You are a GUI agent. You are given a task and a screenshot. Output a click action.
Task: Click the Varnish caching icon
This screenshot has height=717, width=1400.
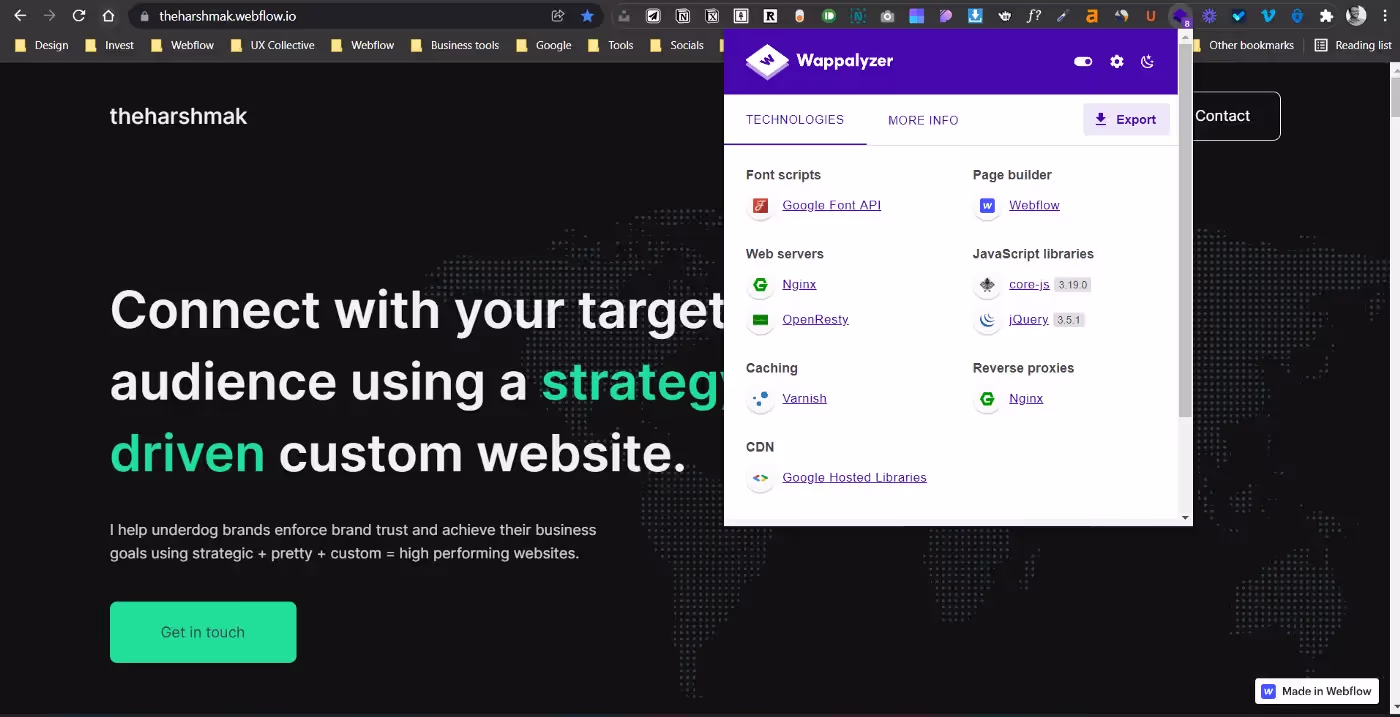tap(760, 399)
